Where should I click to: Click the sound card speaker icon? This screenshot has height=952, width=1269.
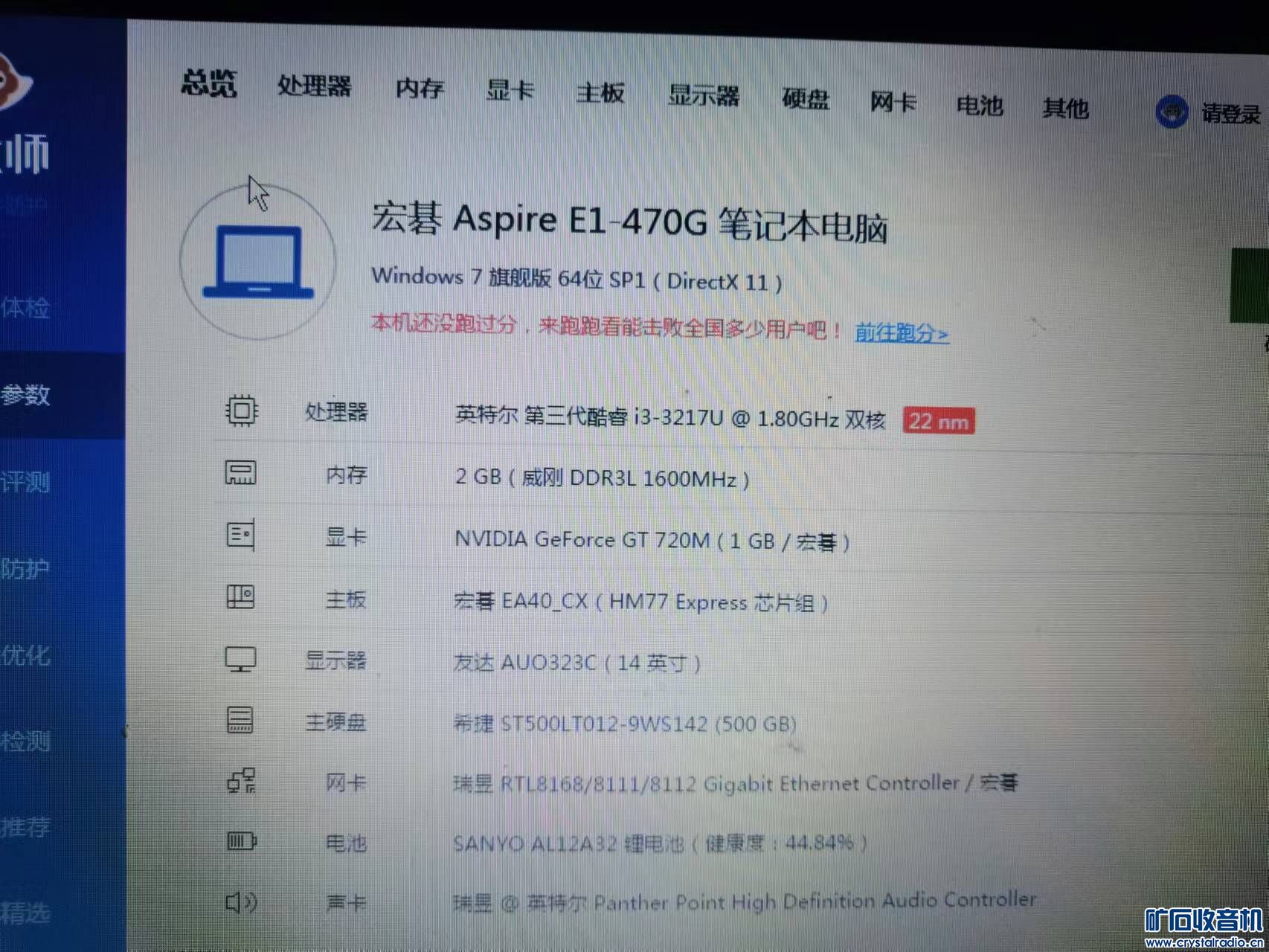(241, 902)
